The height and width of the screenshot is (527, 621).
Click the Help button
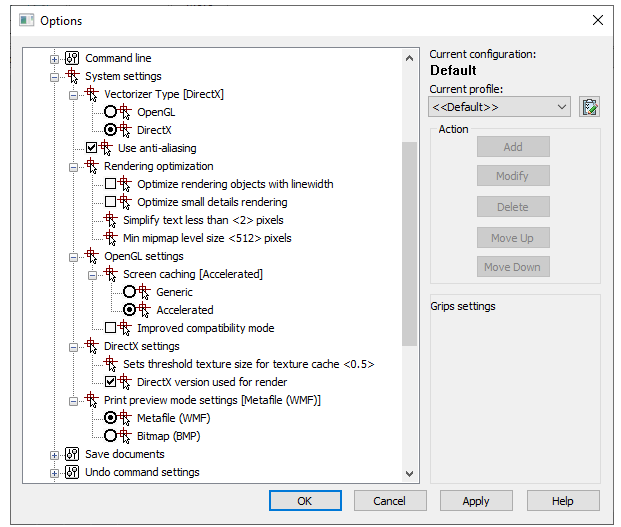(x=563, y=501)
